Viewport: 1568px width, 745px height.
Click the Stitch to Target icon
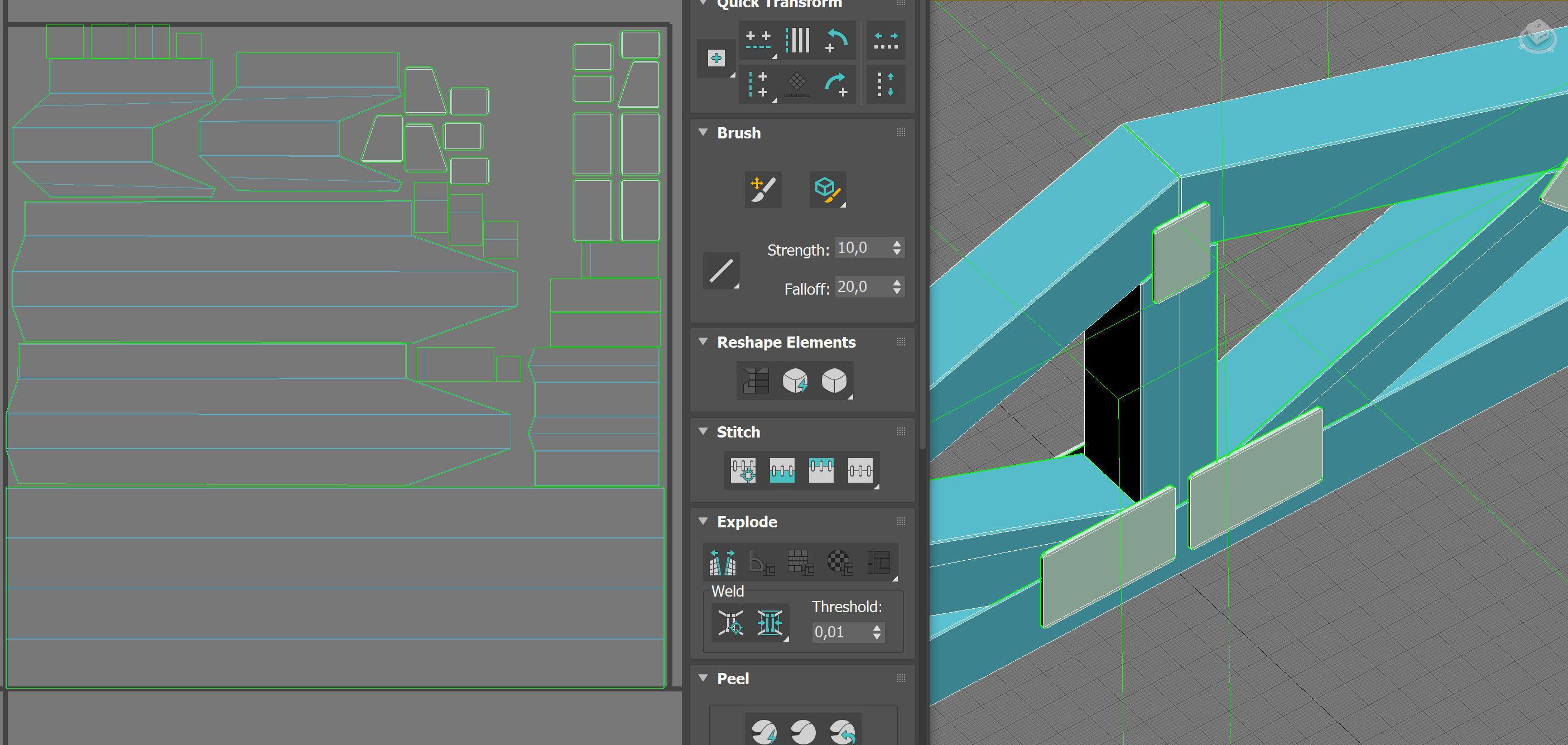[x=743, y=470]
